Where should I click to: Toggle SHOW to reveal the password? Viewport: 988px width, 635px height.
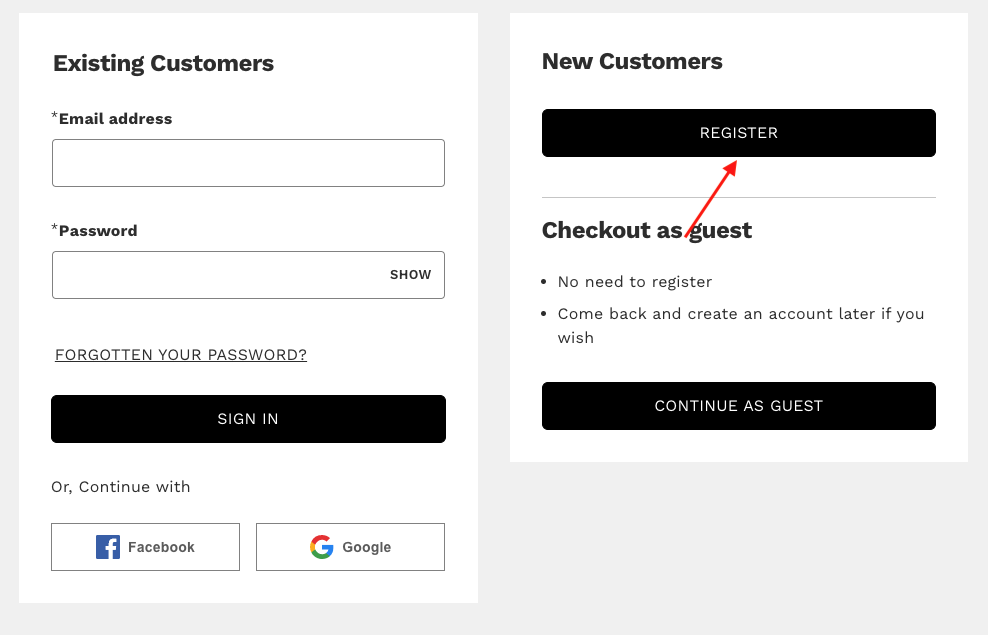click(x=410, y=275)
